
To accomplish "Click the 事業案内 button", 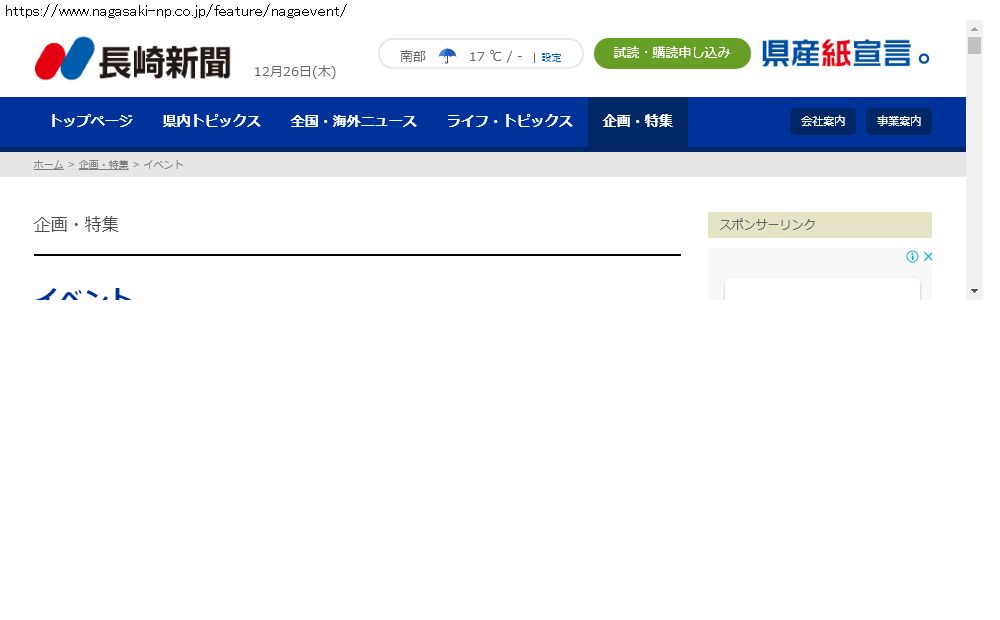I will (x=898, y=121).
